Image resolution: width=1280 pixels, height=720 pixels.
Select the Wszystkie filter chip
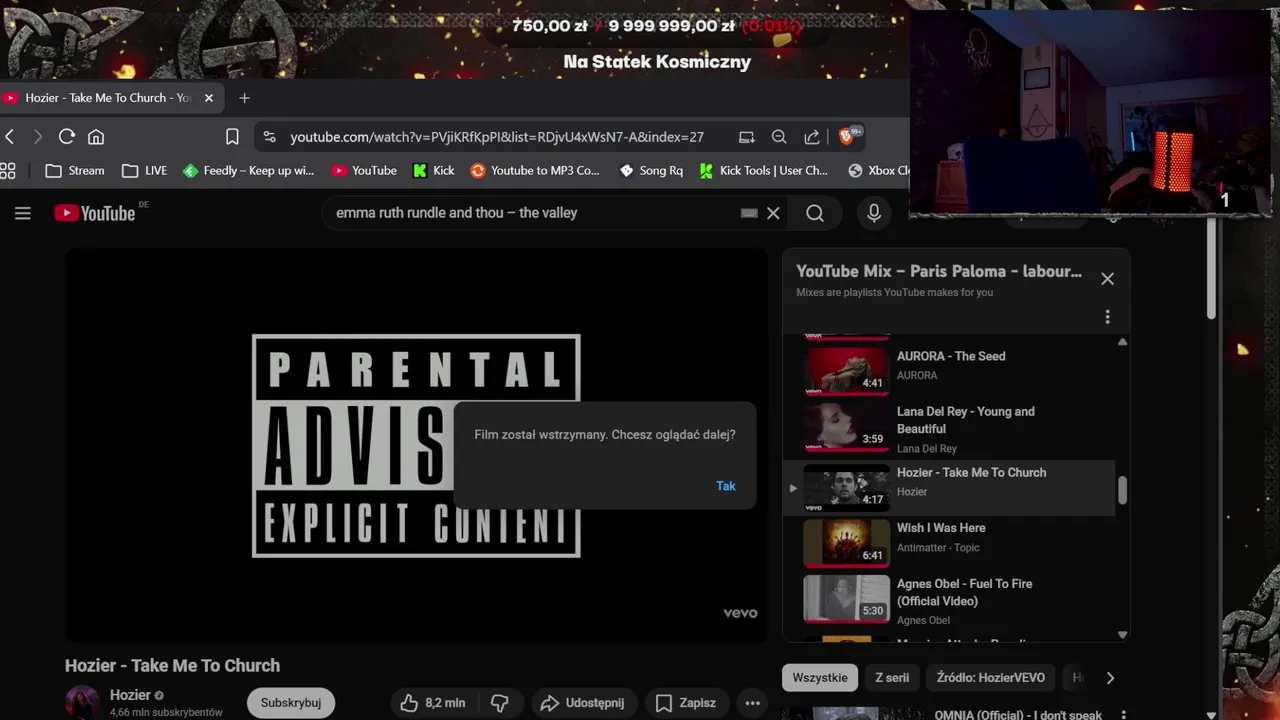point(820,678)
